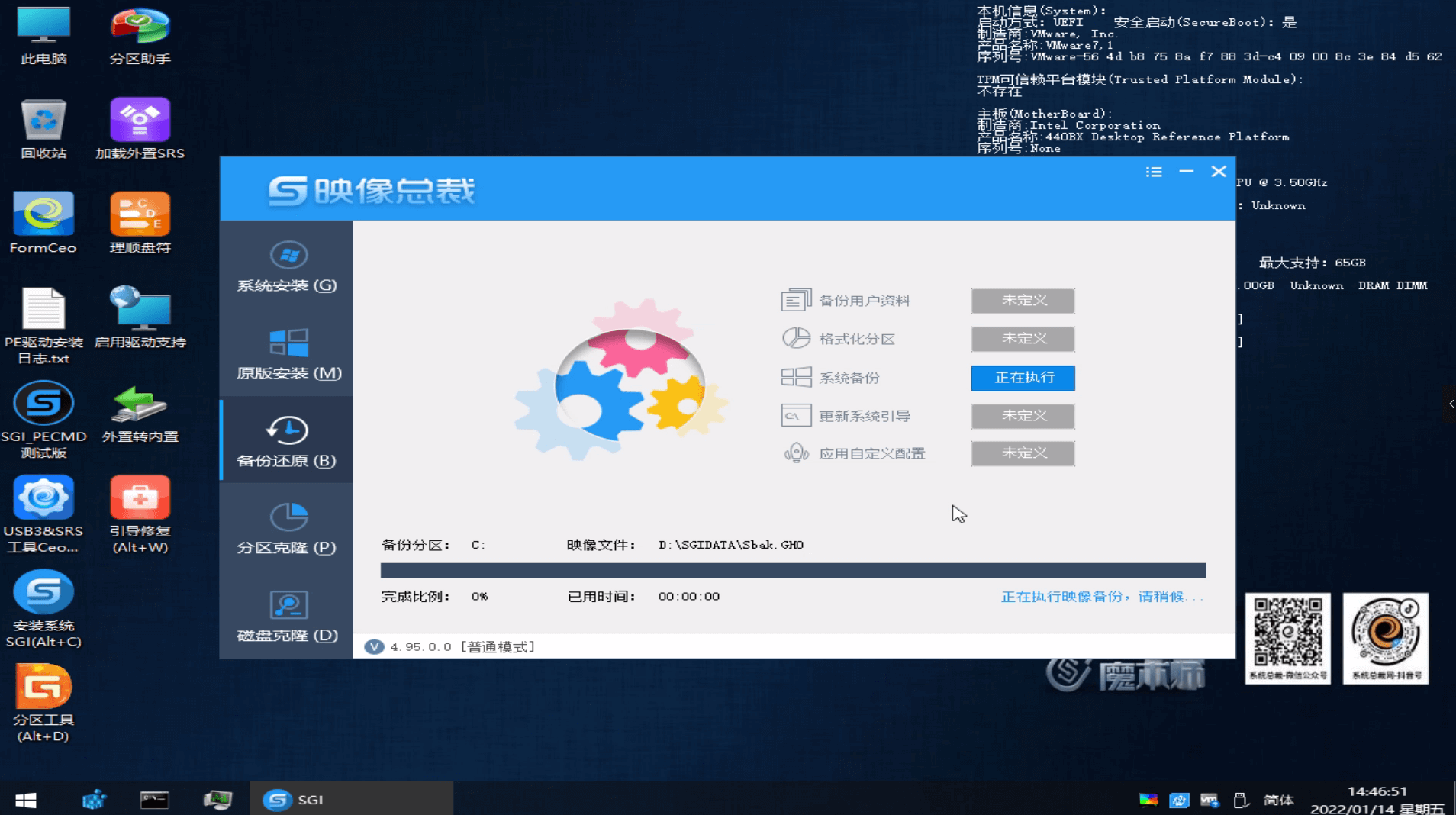Launch 外置转内置 desktop tool
The image size is (1456, 815).
click(140, 413)
